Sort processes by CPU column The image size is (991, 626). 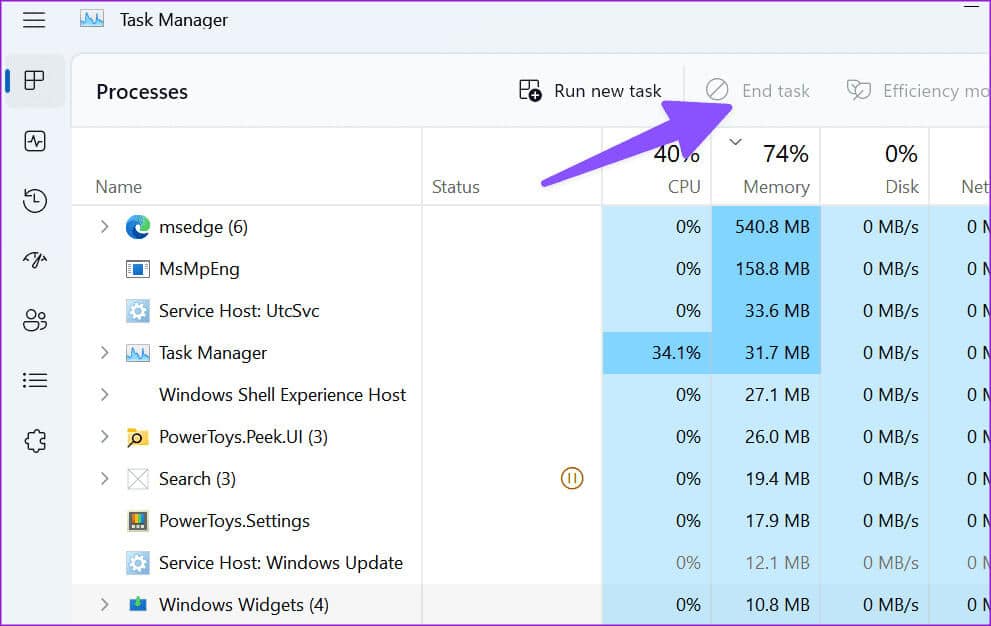(684, 187)
